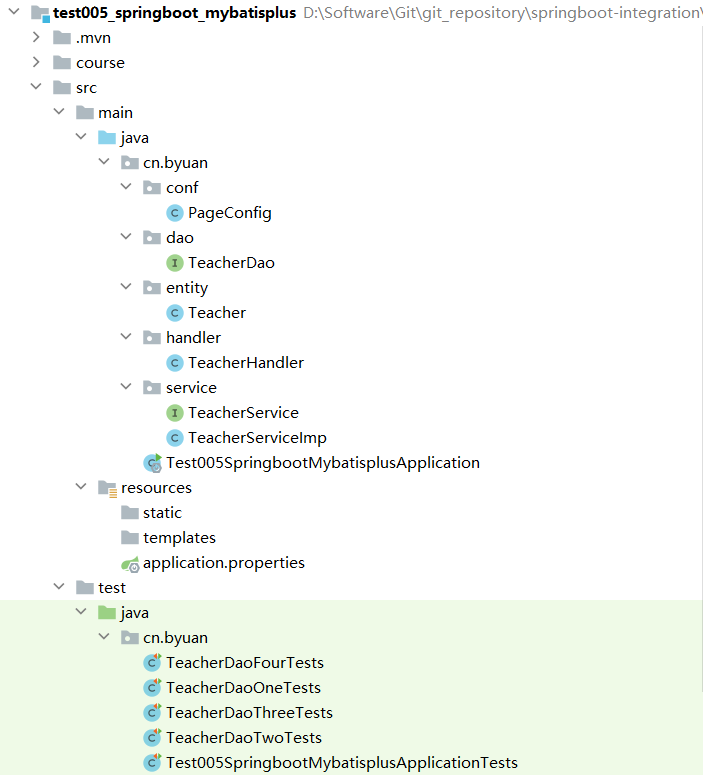Click the TeacherDaoTwoTests test class icon
Image resolution: width=703 pixels, height=775 pixels.
(x=152, y=737)
